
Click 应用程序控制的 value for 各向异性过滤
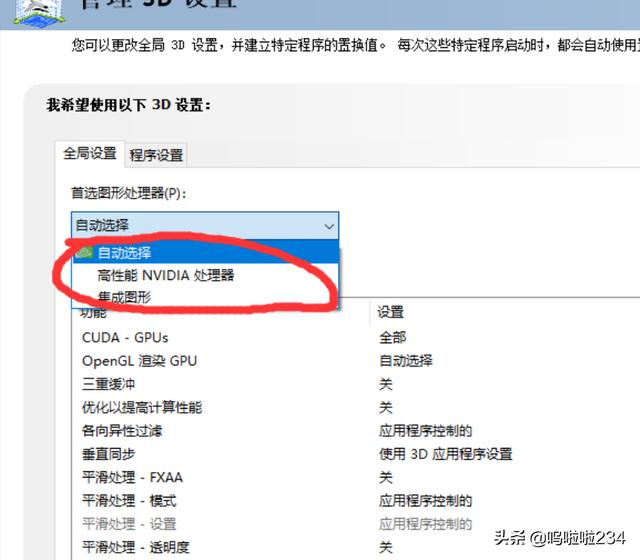pos(425,431)
